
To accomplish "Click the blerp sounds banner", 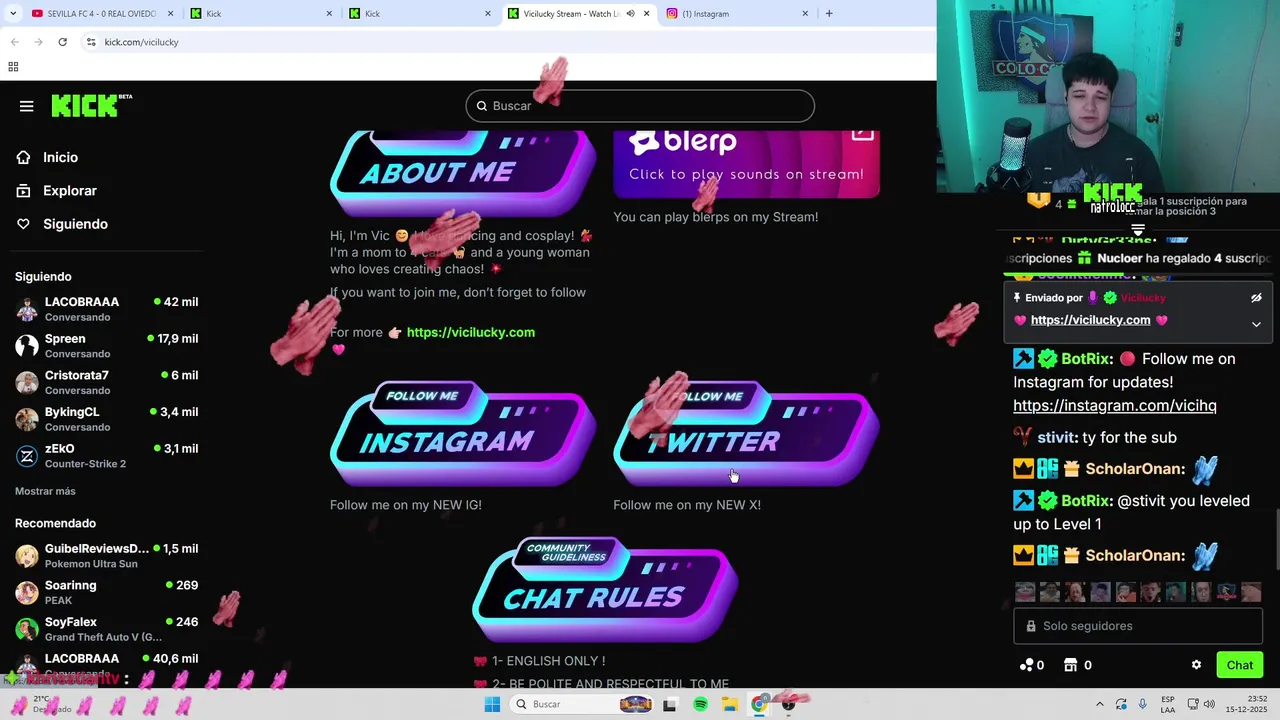I will point(746,163).
